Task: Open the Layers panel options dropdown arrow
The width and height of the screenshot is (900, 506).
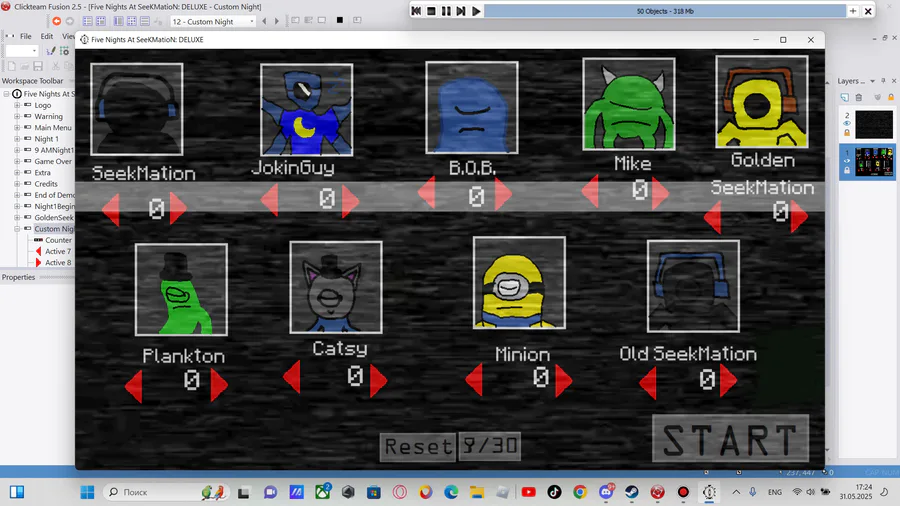Action: pos(872,81)
